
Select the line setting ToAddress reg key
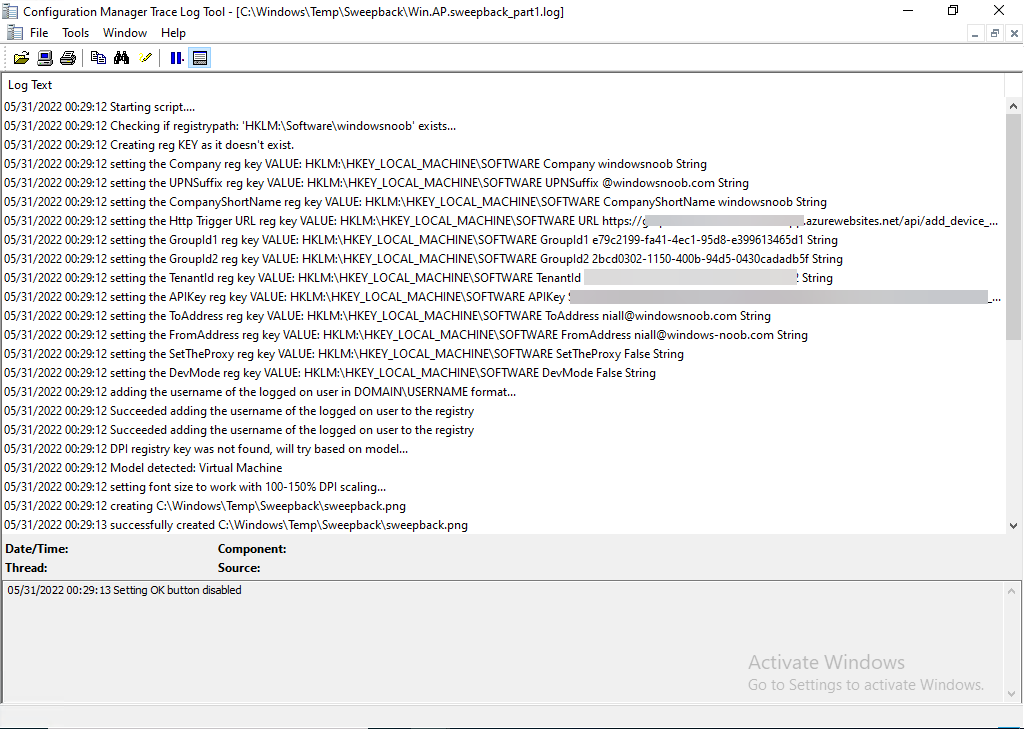pos(503,316)
